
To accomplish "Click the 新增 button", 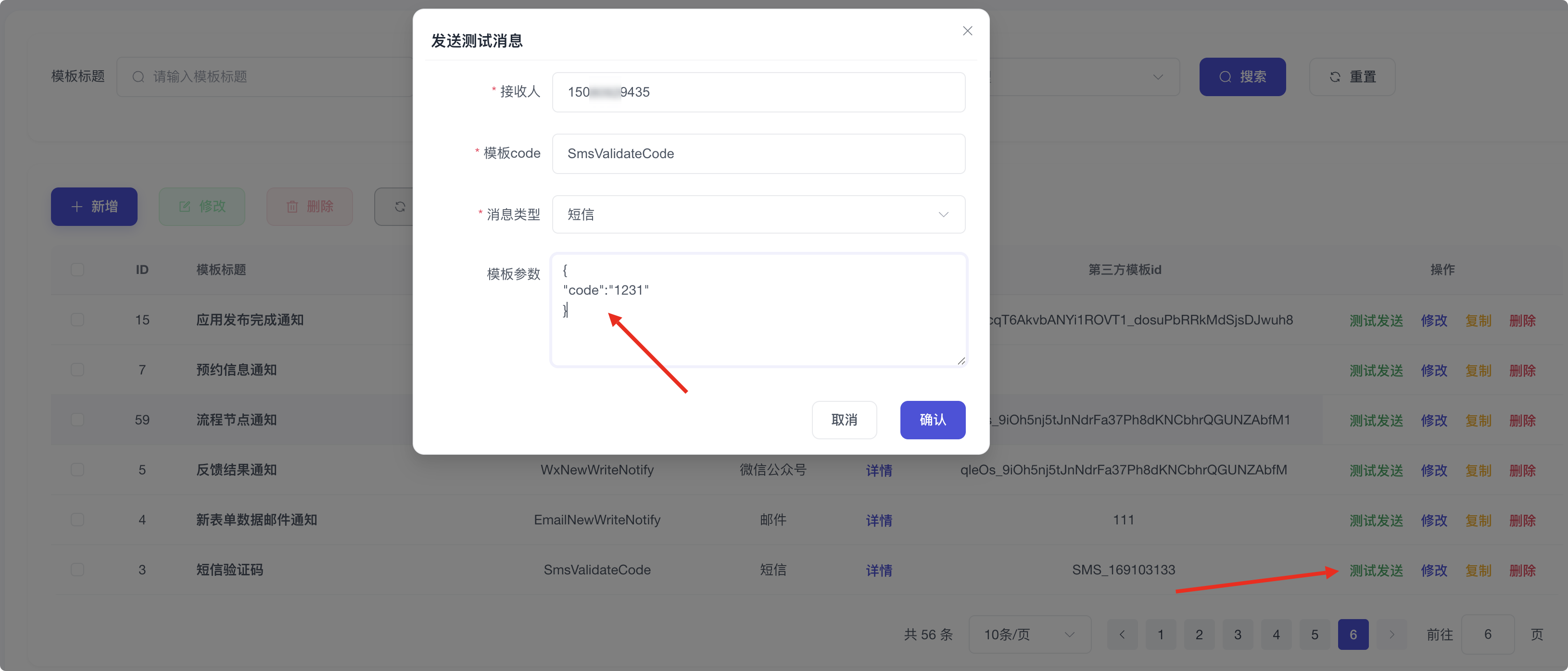I will coord(94,206).
